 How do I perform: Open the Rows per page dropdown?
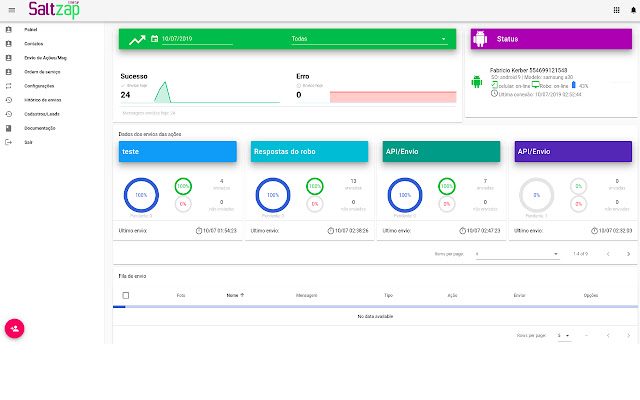tap(564, 336)
